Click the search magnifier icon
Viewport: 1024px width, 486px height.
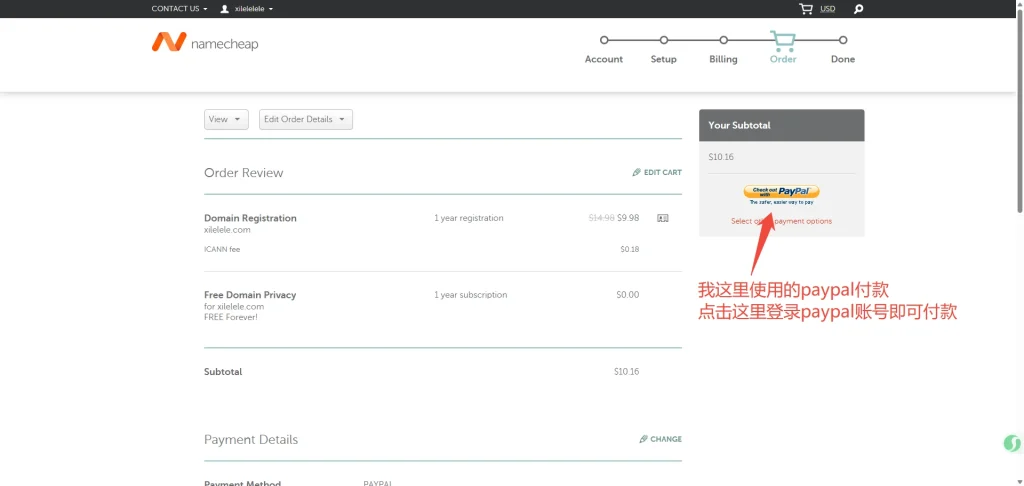coord(859,9)
